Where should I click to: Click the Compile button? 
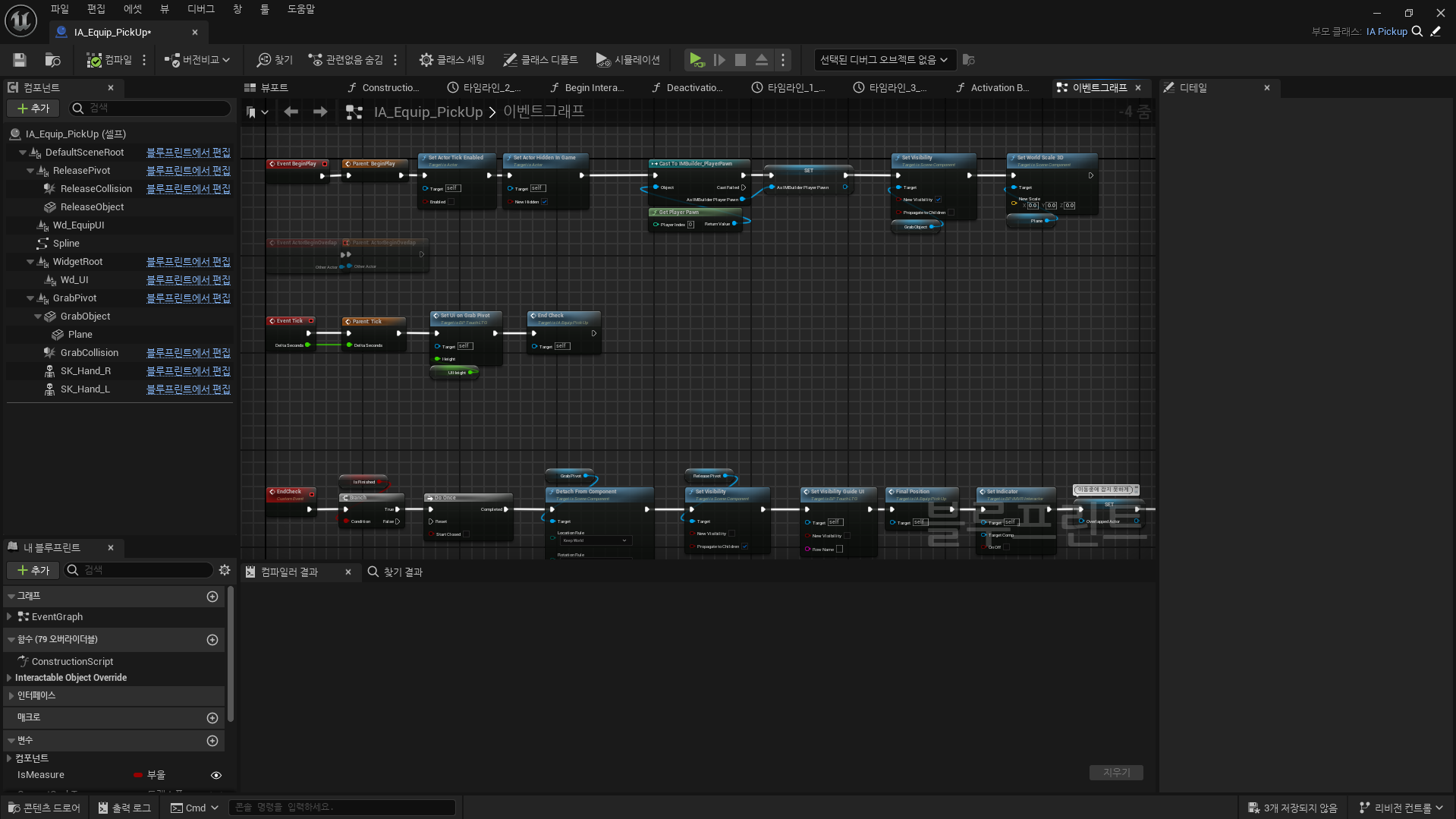click(109, 60)
